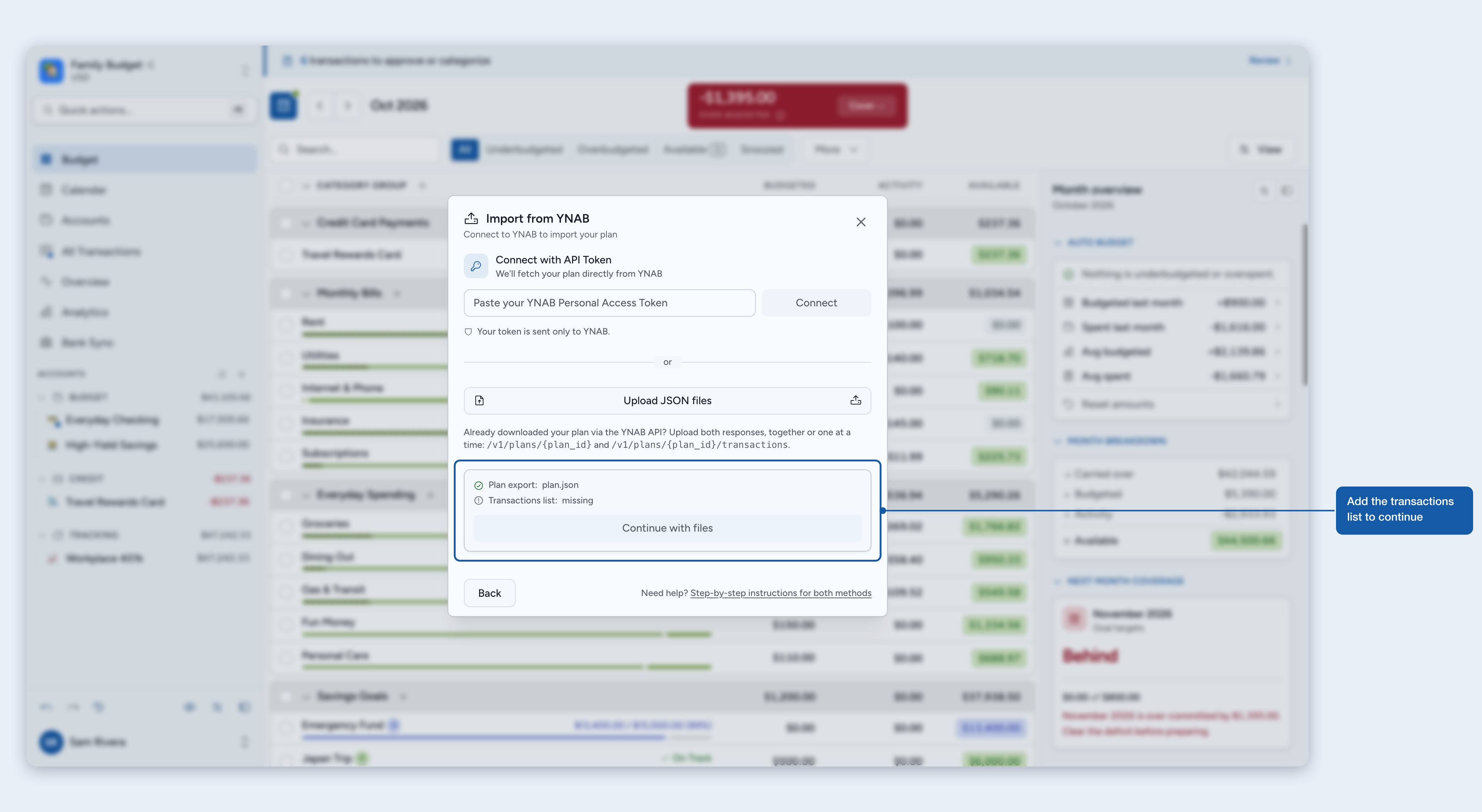
Task: Click the shield icon beside the token notice
Action: pos(468,332)
